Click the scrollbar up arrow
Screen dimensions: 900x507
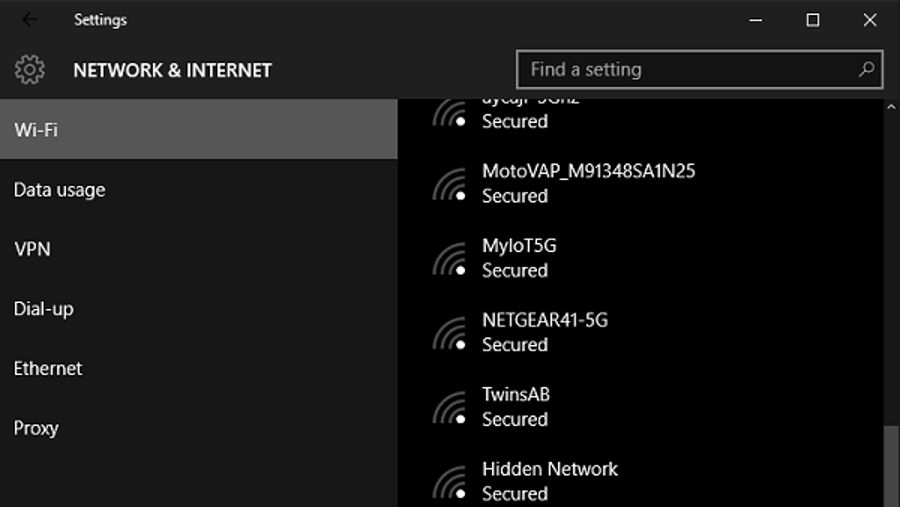(891, 107)
